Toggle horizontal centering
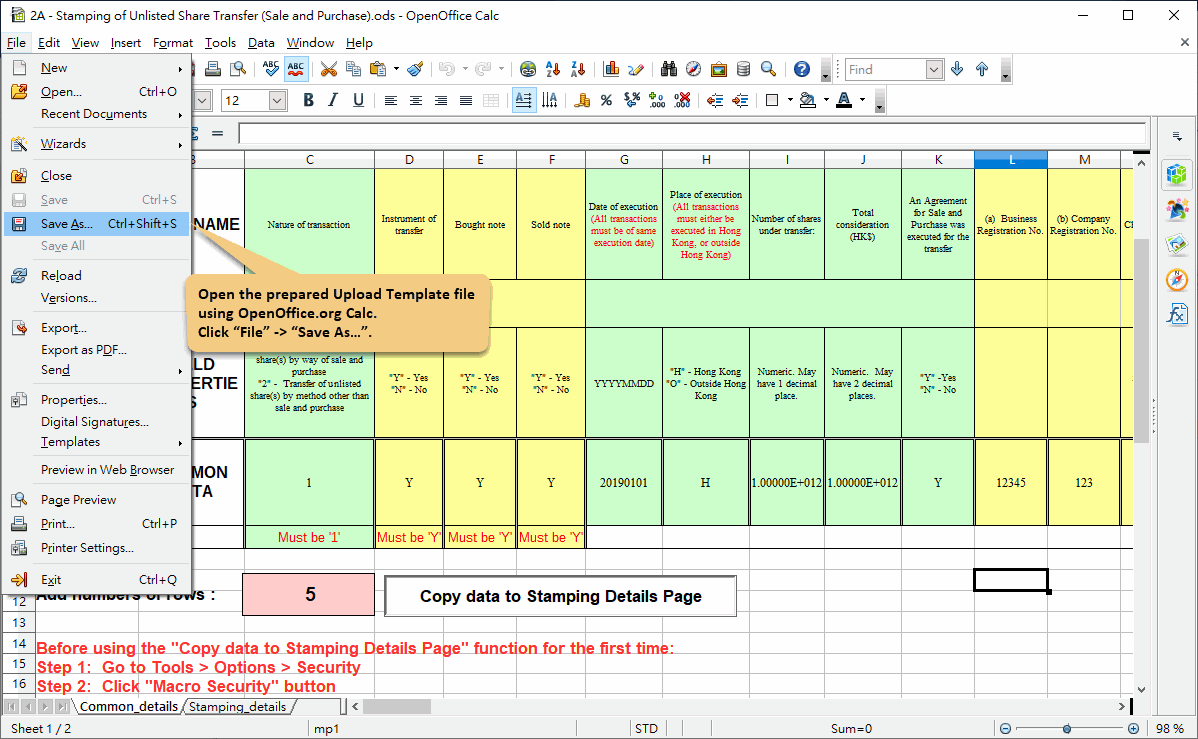This screenshot has width=1198, height=739. pos(416,100)
